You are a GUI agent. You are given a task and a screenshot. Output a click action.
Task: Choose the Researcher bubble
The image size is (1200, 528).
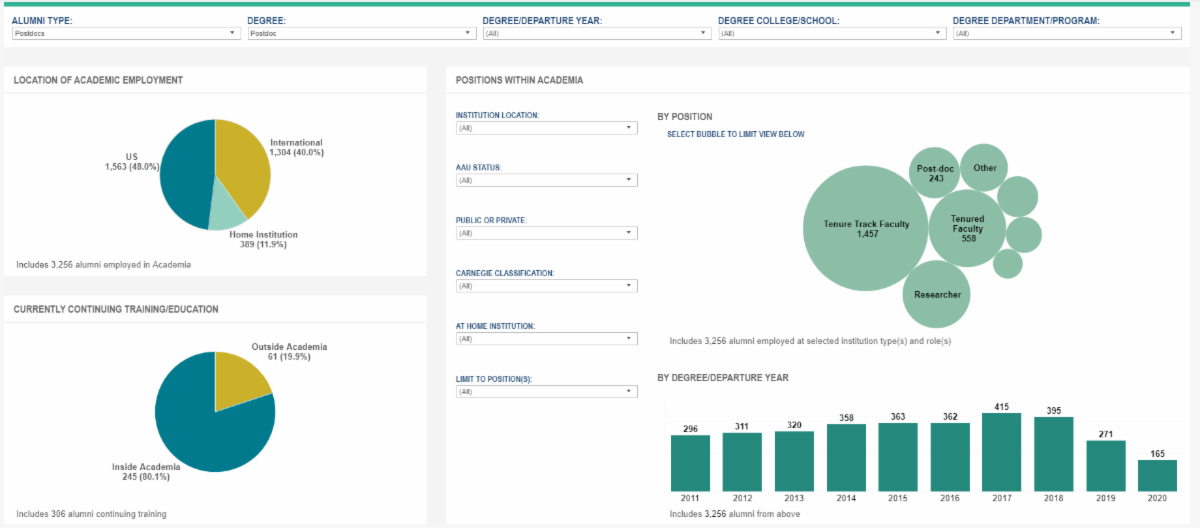click(937, 294)
